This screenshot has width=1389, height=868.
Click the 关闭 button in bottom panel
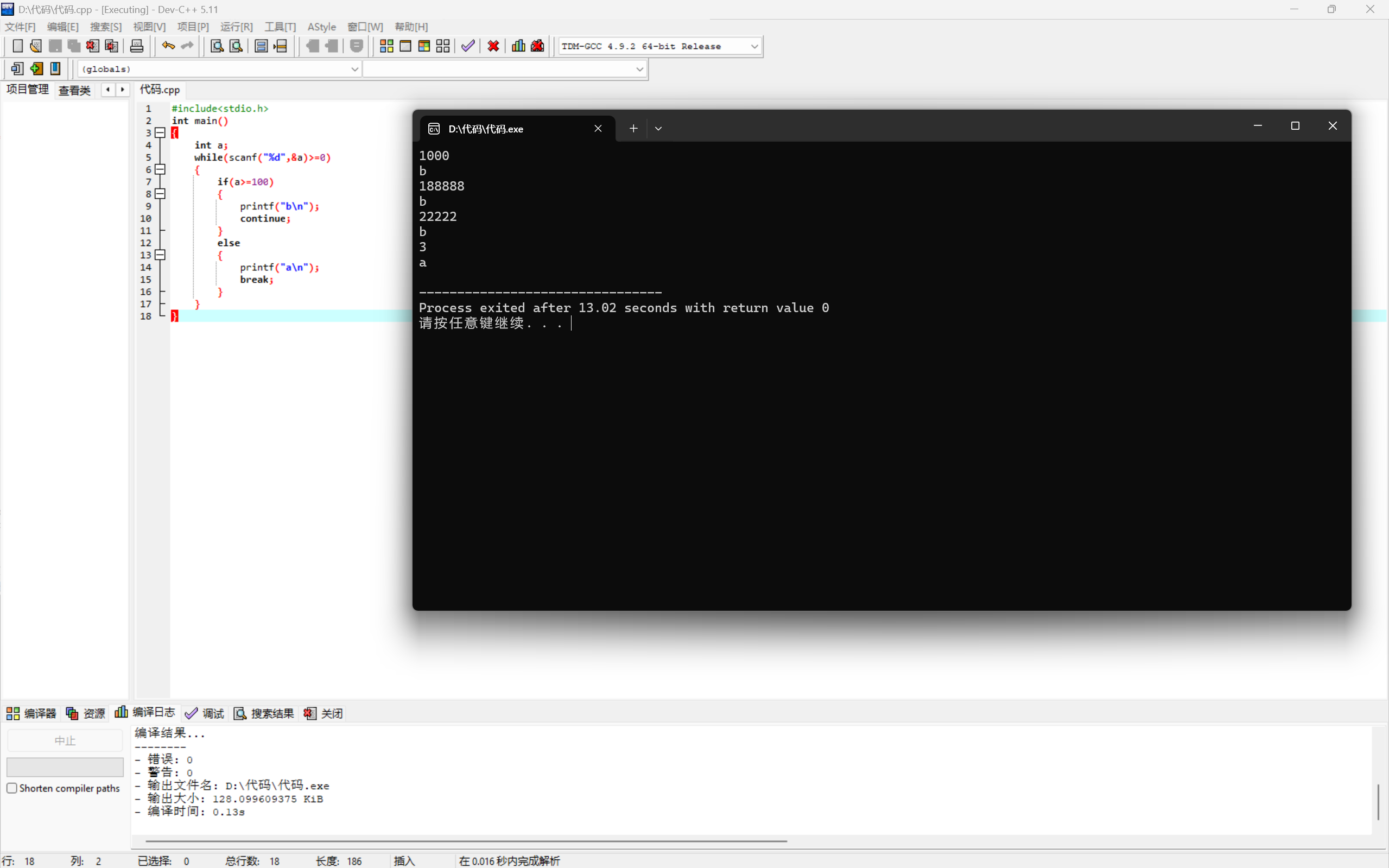click(x=324, y=713)
